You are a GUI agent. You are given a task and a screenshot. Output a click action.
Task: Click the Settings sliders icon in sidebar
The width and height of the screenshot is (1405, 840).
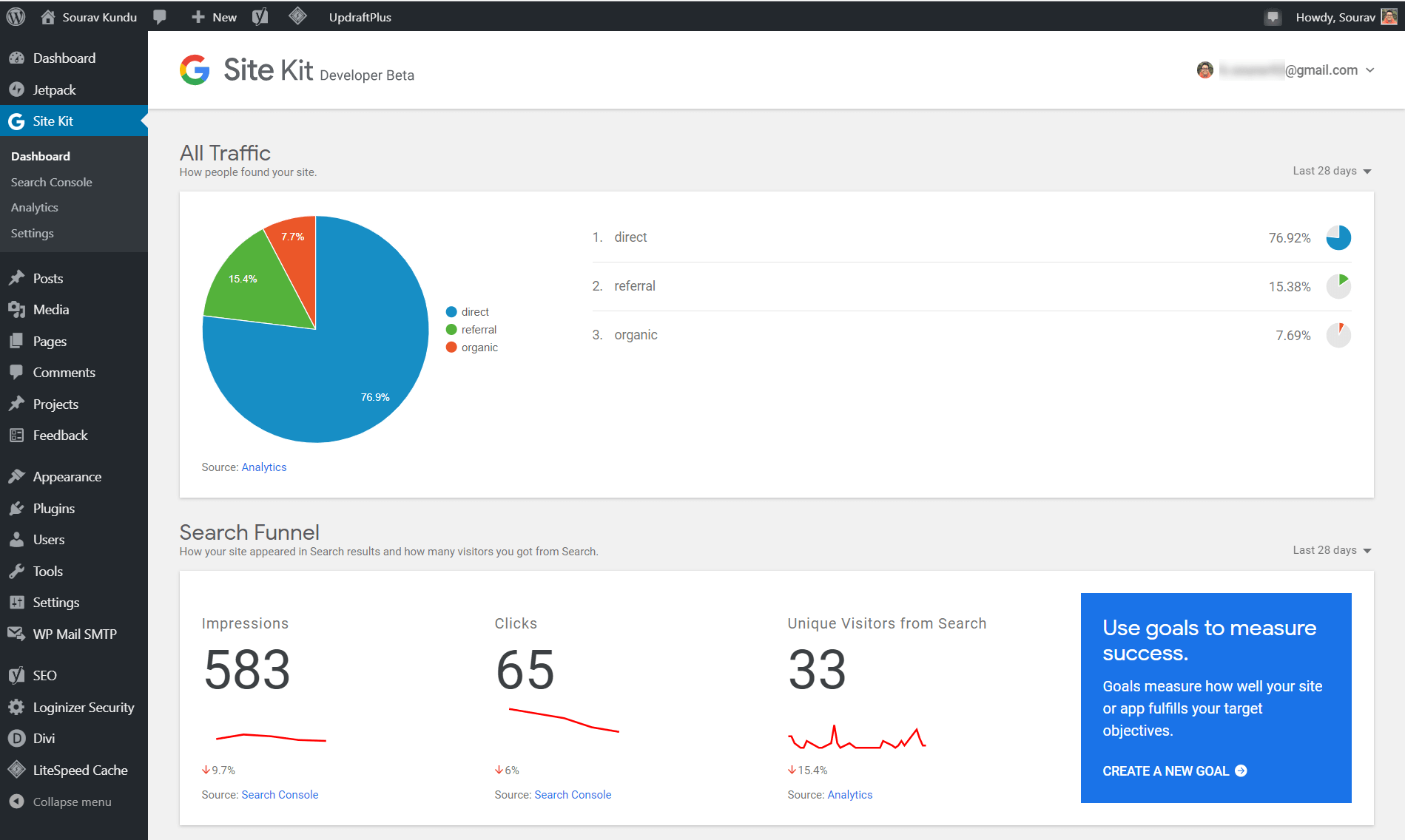tap(16, 602)
